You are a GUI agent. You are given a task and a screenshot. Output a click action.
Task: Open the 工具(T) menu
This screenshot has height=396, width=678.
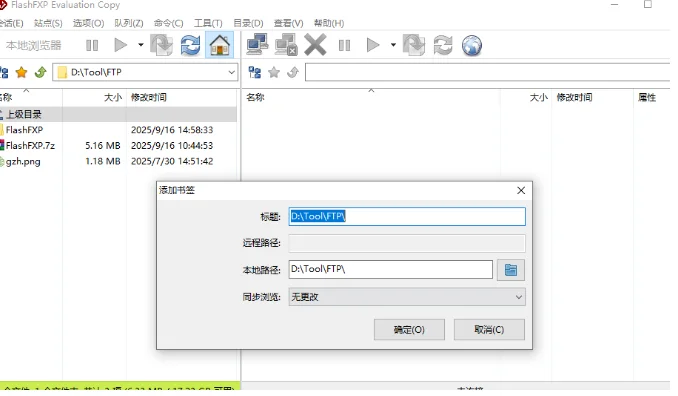[208, 23]
